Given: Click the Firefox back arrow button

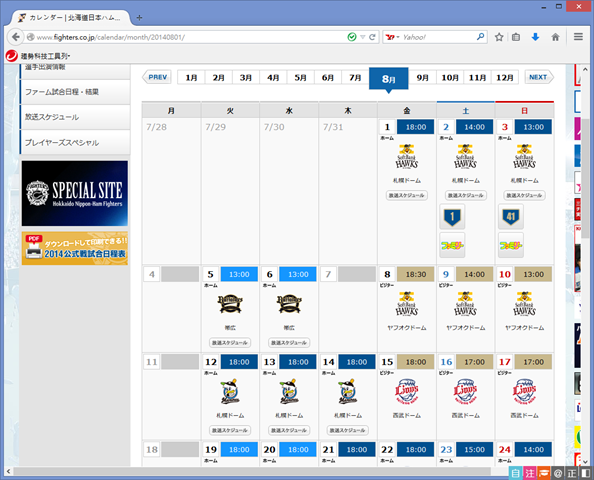Looking at the screenshot, I should (x=16, y=37).
